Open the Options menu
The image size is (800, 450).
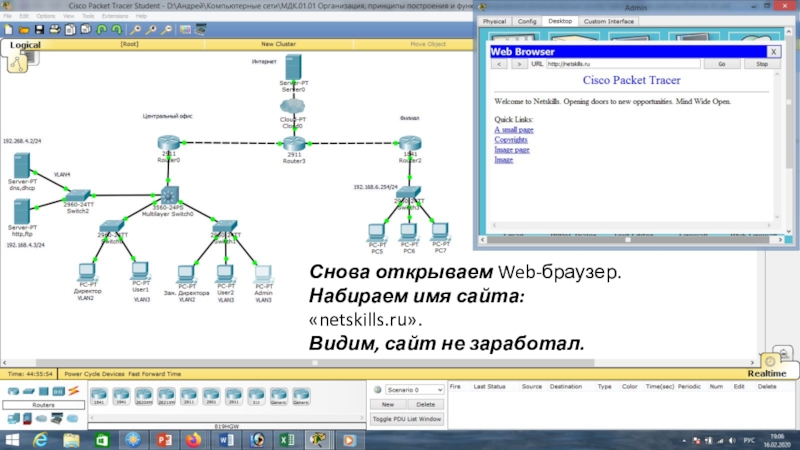(45, 16)
